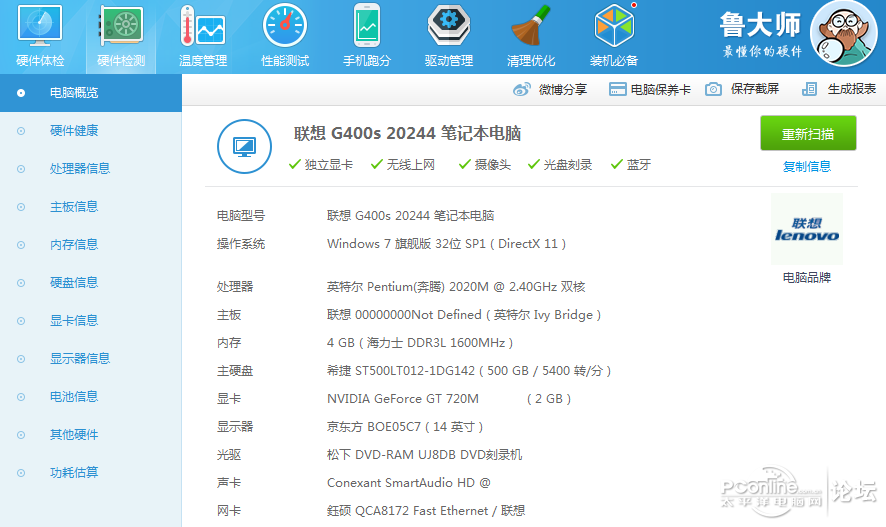Click the 微博分享 Weibo icon
The height and width of the screenshot is (527, 886).
[522, 89]
